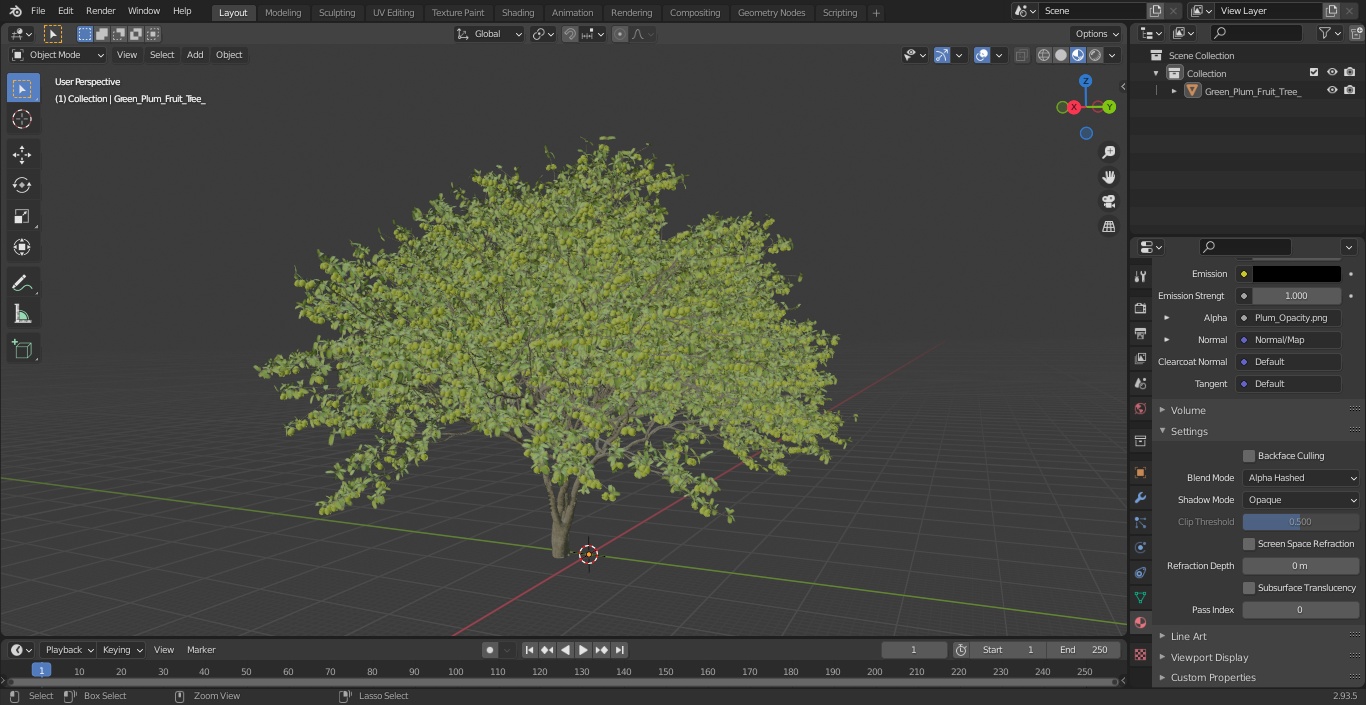Viewport: 1366px width, 705px height.
Task: Jump to the timeline end frame button
Action: [620, 650]
